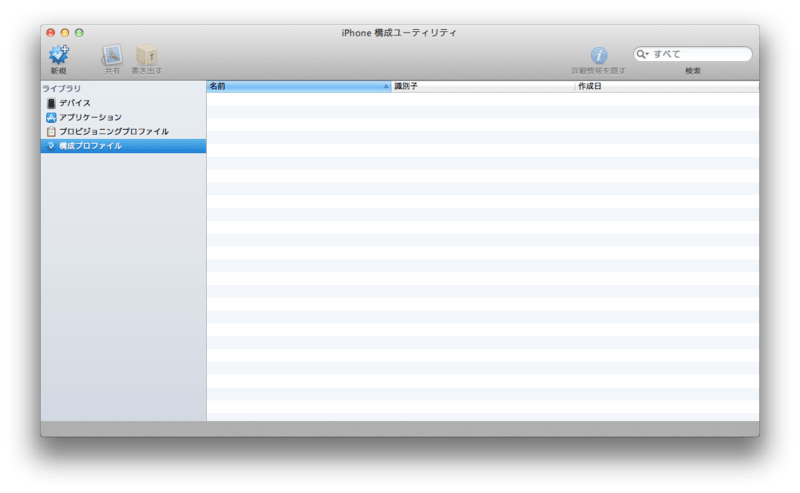Viewport: 800px width, 493px height.
Task: Click the ライブラリ section header
Action: point(62,89)
